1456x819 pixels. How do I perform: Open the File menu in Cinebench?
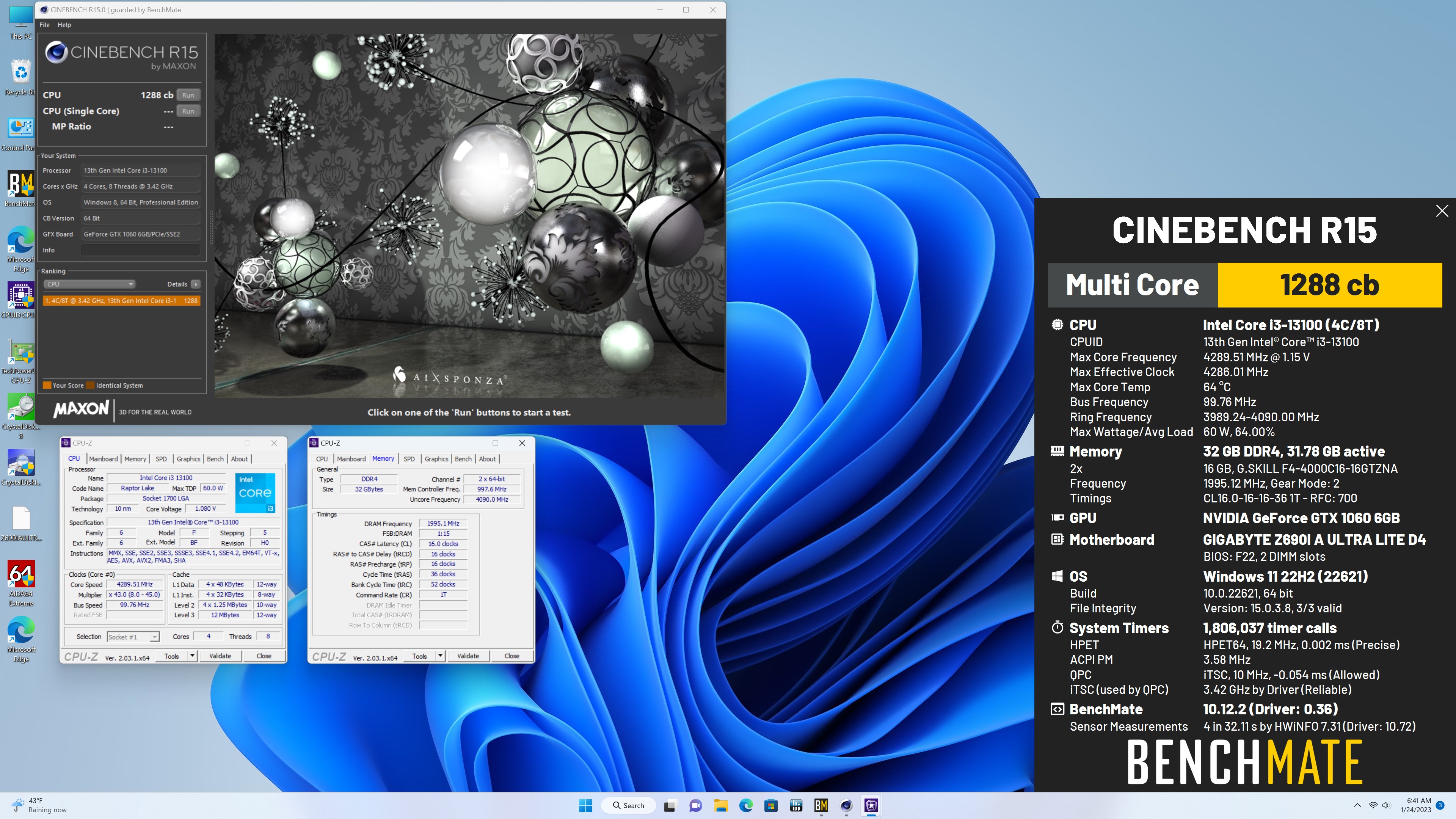point(44,25)
